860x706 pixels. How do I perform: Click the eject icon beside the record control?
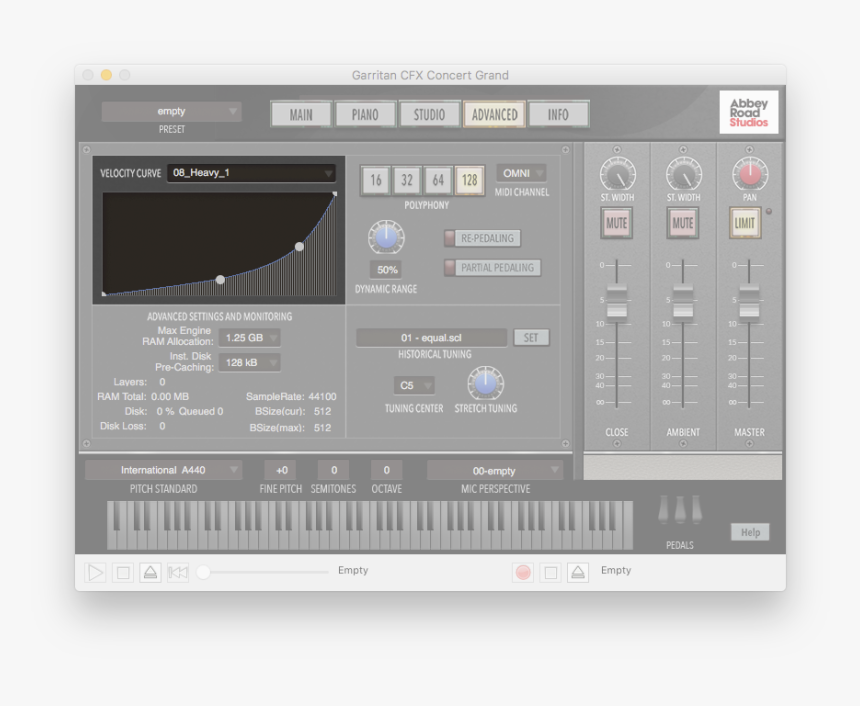coord(578,571)
